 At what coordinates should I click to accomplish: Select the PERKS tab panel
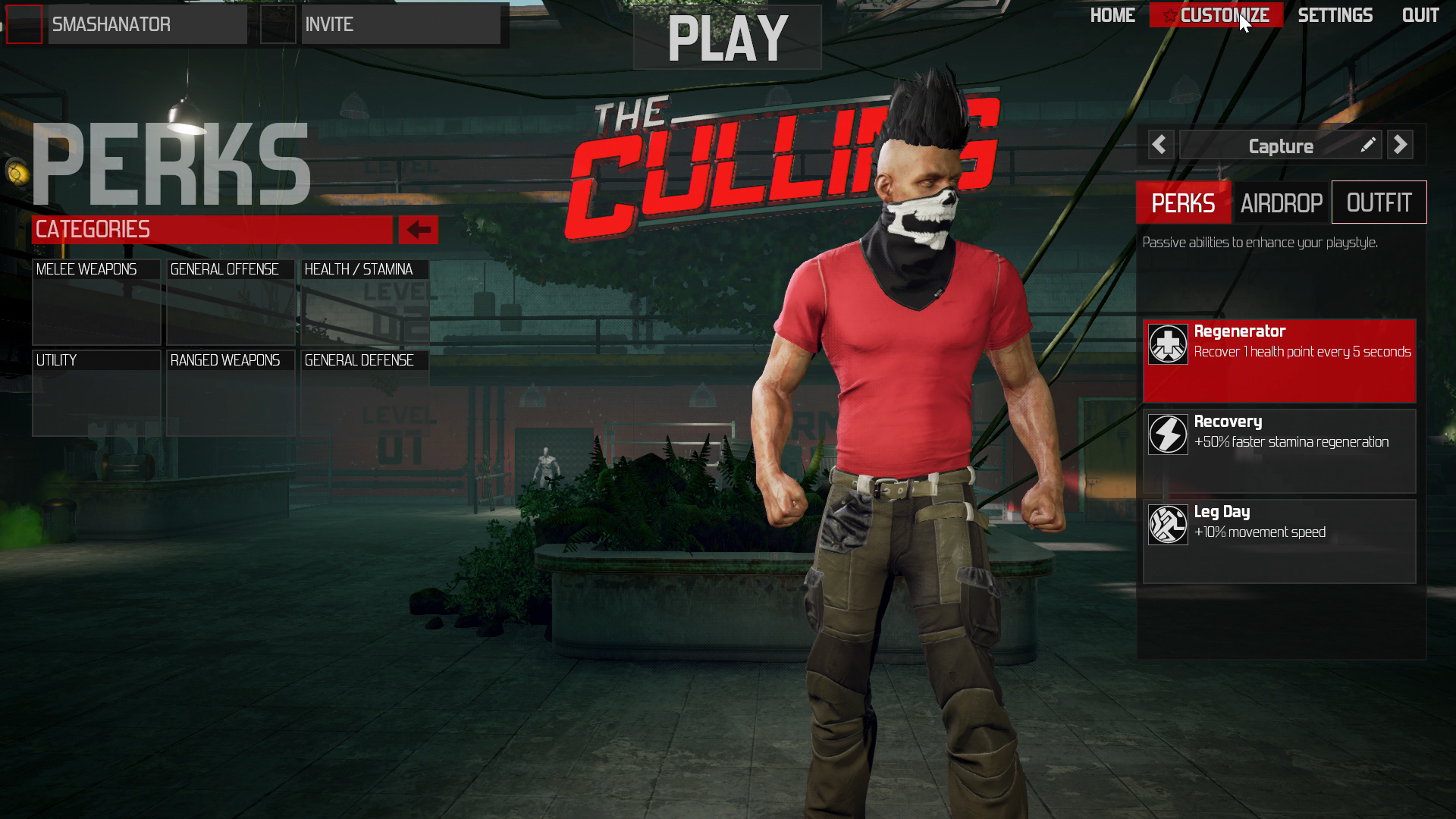[x=1184, y=203]
